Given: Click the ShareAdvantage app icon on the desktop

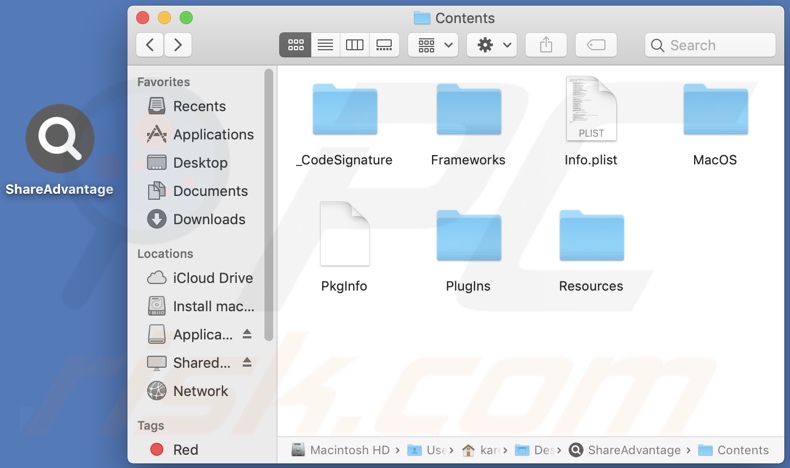Looking at the screenshot, I should [x=60, y=139].
